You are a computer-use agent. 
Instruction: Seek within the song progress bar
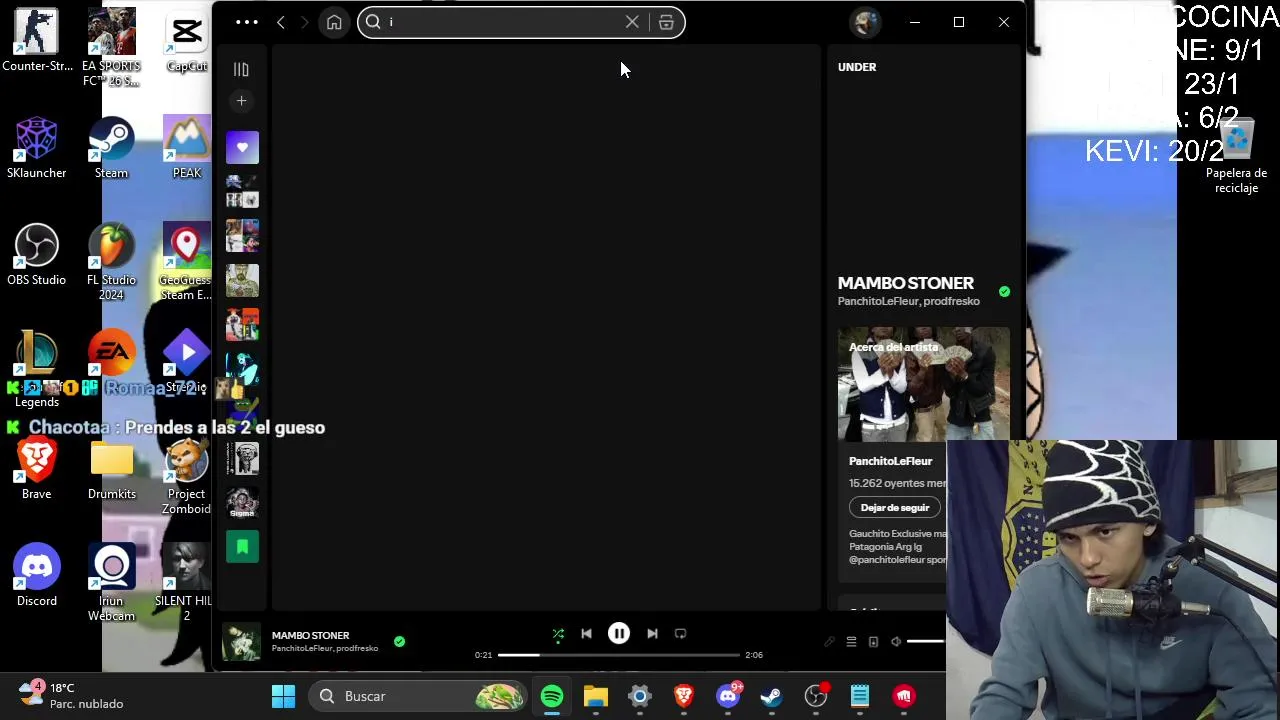click(619, 655)
